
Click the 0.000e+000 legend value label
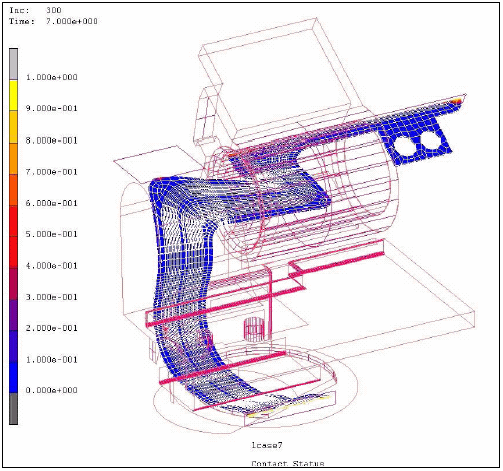[x=52, y=390]
